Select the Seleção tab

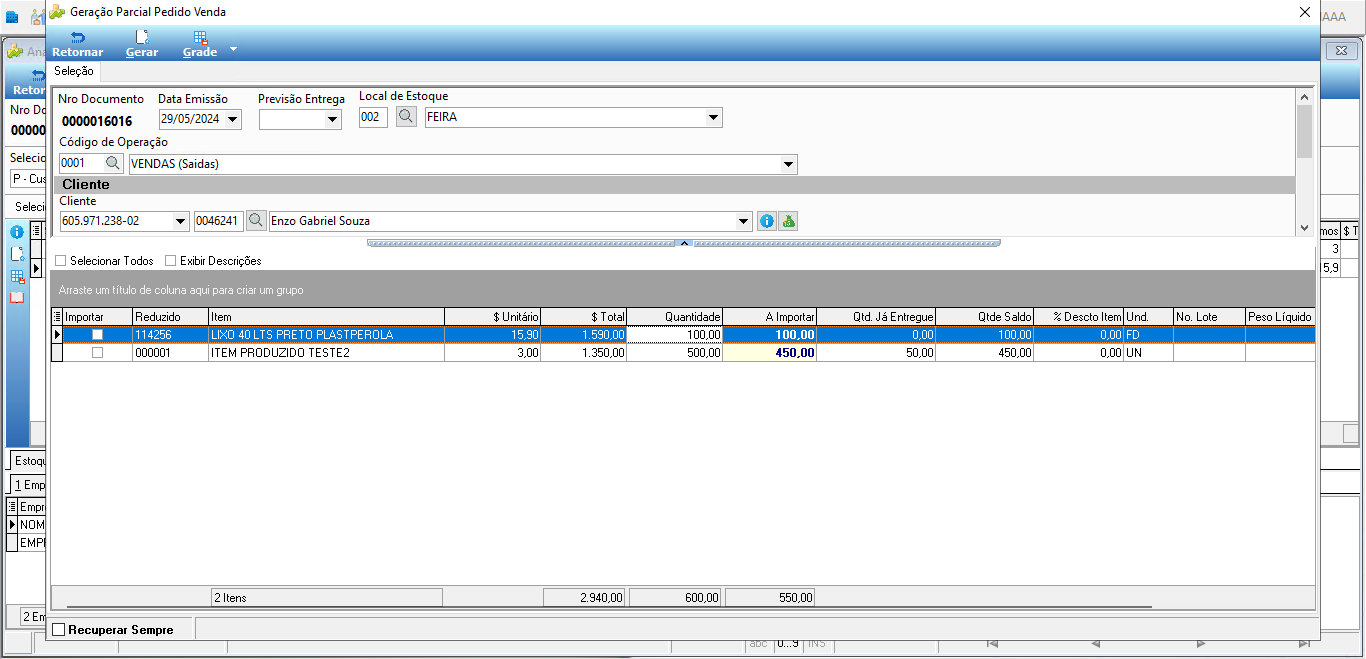point(74,71)
